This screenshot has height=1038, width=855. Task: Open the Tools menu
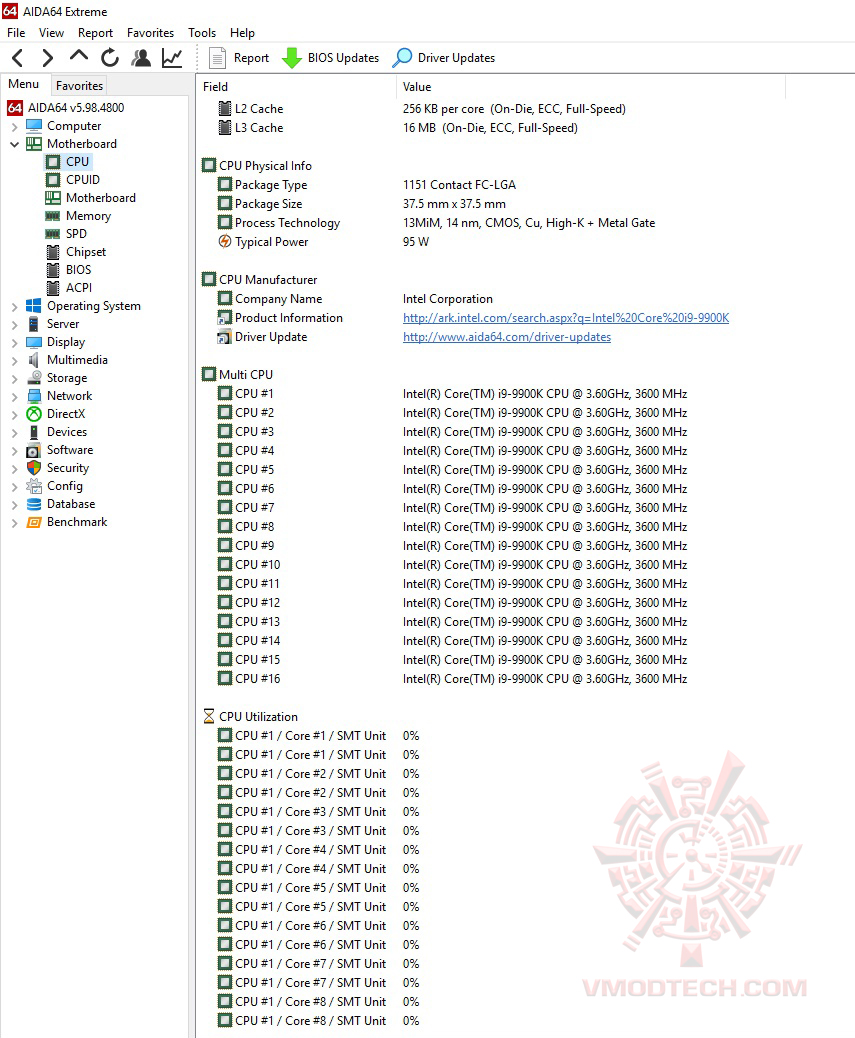tap(202, 32)
